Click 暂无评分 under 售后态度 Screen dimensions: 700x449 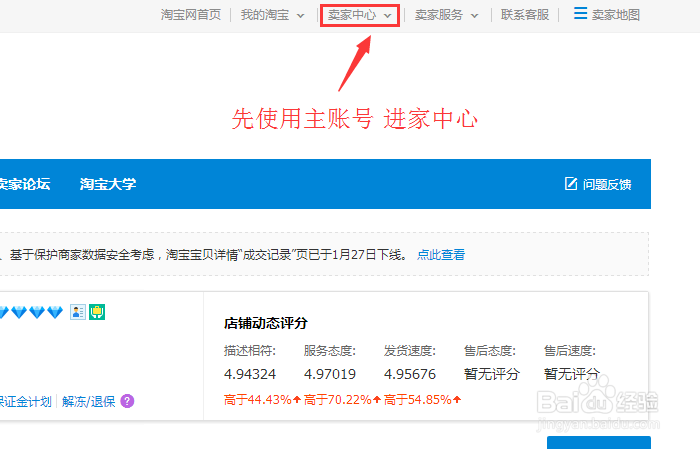click(492, 374)
